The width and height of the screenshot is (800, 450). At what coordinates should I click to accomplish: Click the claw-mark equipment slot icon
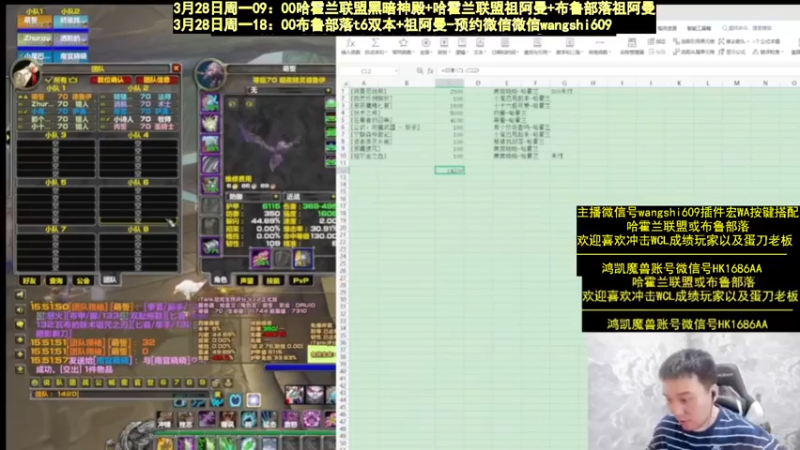[x=210, y=164]
